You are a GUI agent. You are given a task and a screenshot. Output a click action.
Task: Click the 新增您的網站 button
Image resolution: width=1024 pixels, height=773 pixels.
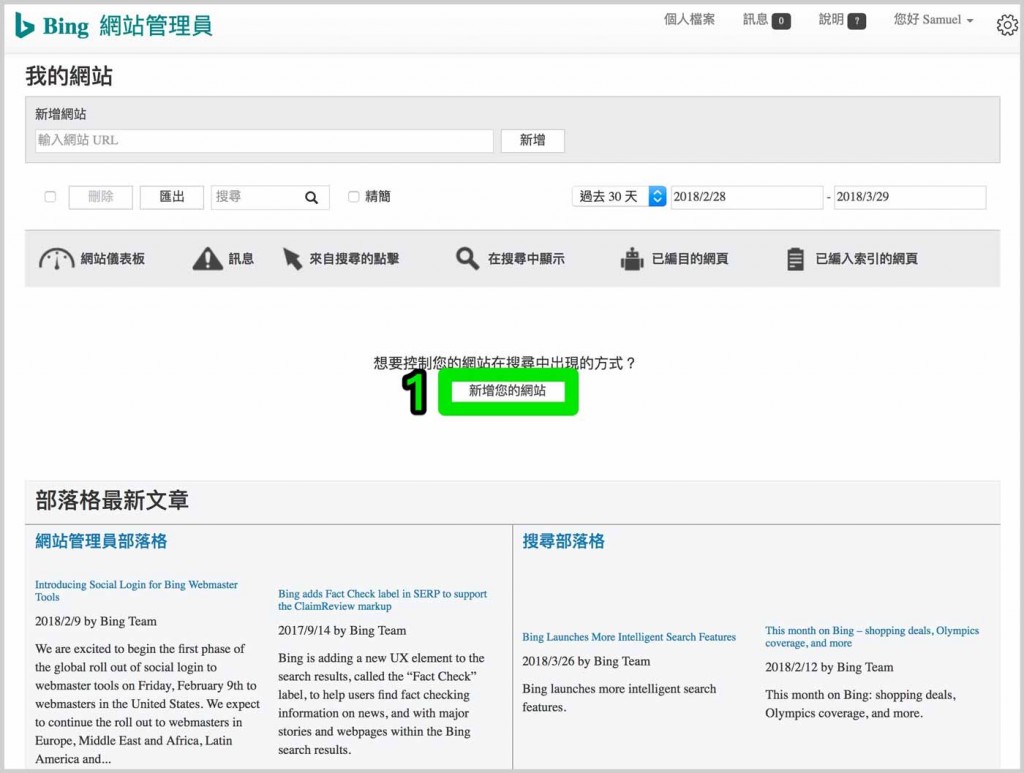[507, 391]
